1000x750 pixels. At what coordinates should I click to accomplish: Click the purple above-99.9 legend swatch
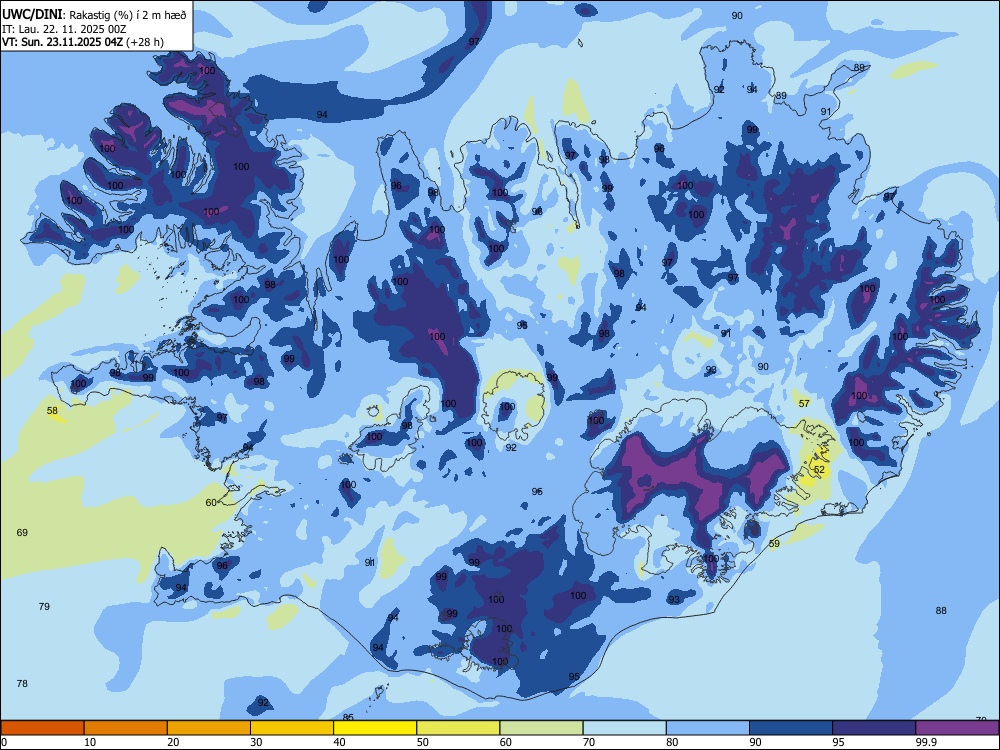coord(957,728)
